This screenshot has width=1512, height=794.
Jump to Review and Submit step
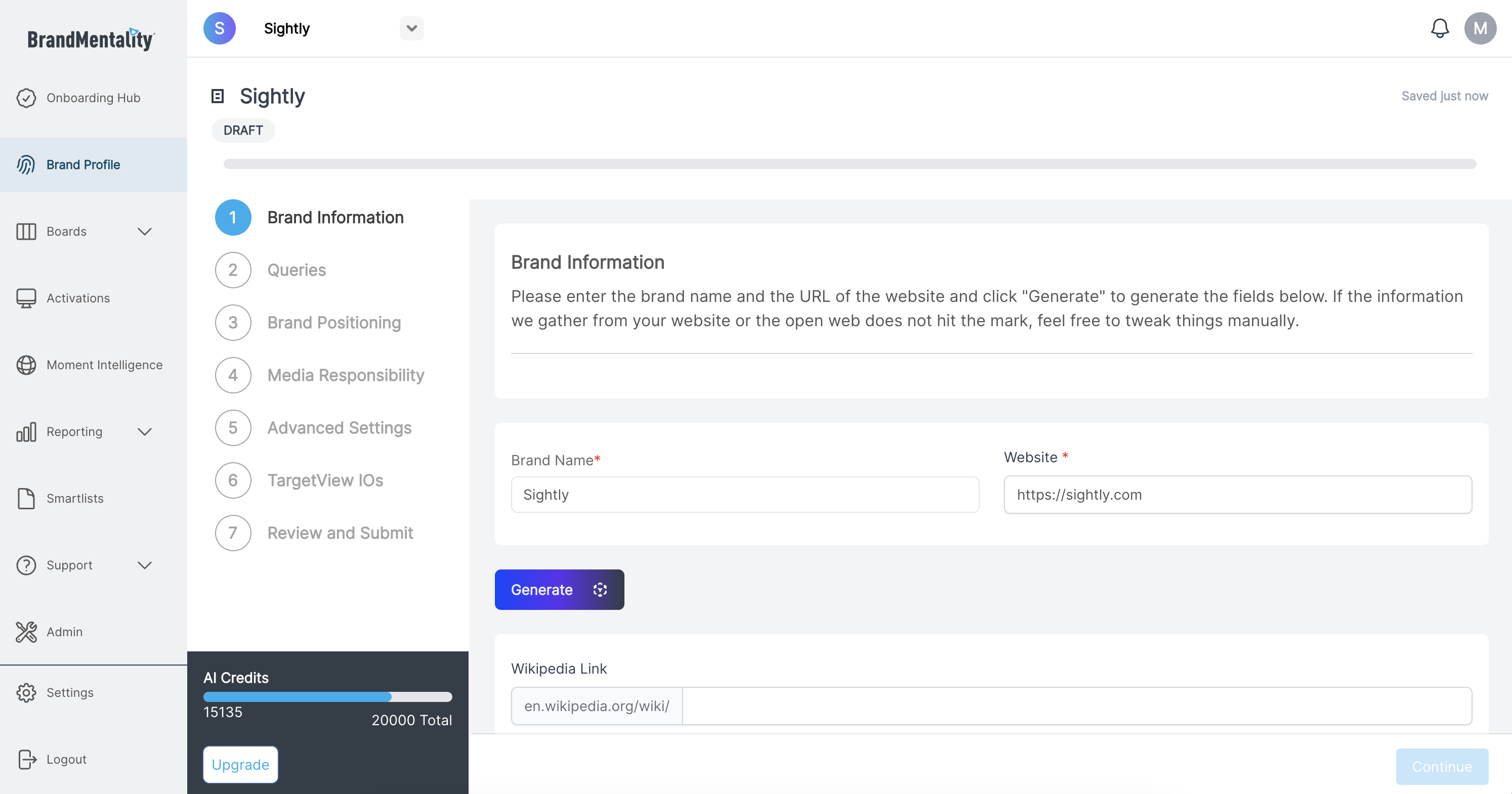[x=340, y=533]
